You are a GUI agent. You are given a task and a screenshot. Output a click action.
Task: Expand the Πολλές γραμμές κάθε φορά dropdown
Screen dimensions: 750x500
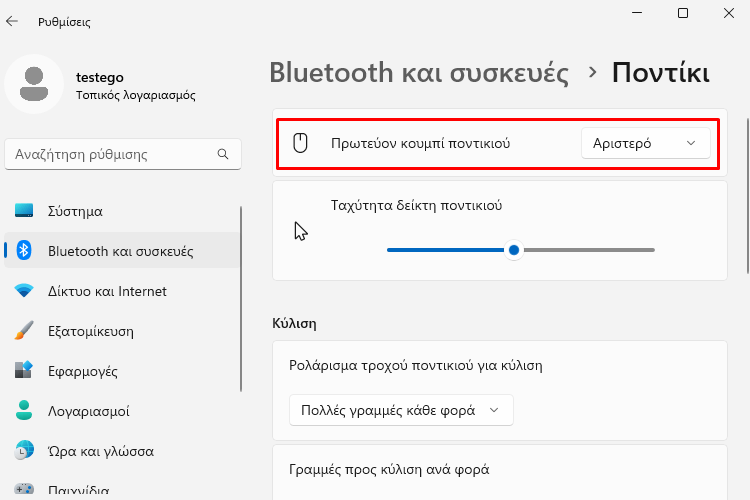(401, 410)
